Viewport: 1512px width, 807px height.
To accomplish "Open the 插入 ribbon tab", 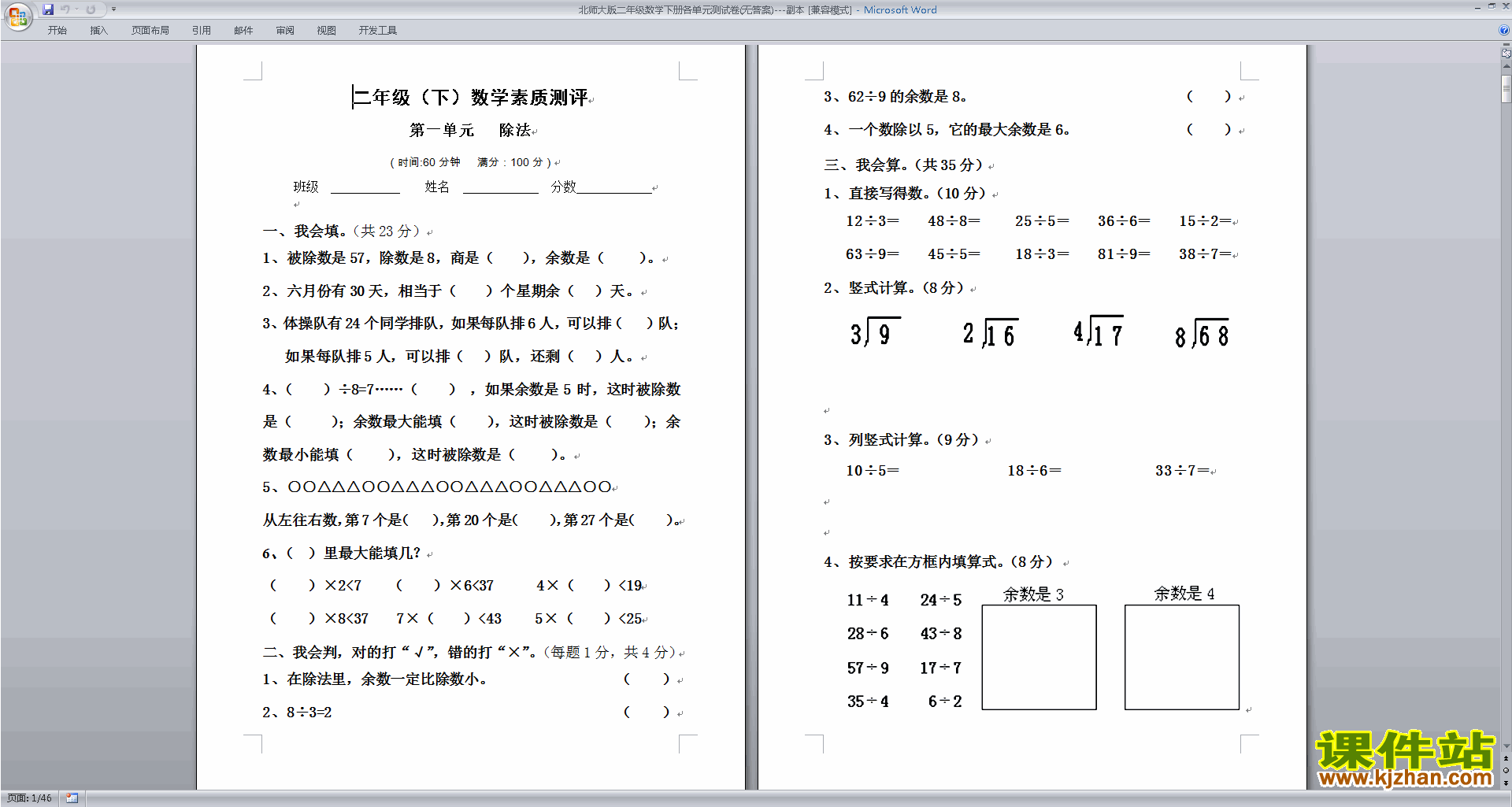I will pyautogui.click(x=98, y=30).
